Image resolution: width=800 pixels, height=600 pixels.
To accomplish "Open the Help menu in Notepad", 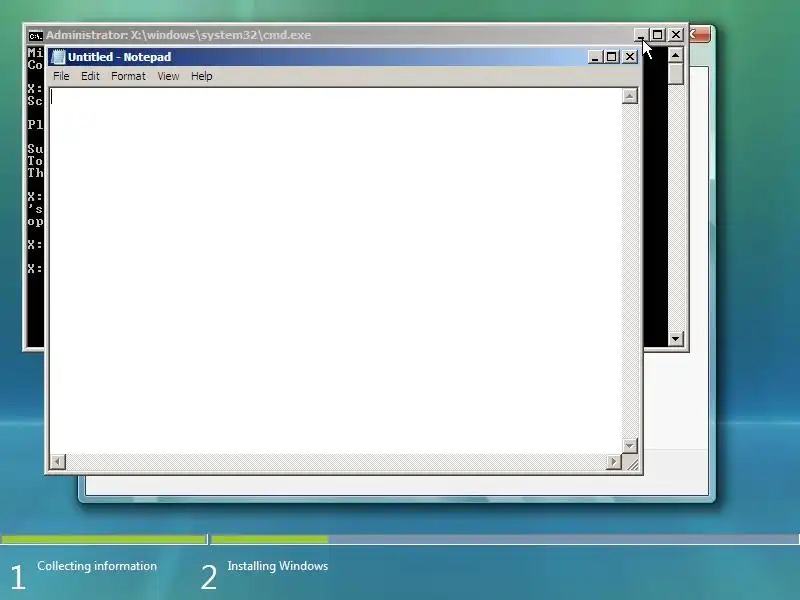I will coord(202,76).
